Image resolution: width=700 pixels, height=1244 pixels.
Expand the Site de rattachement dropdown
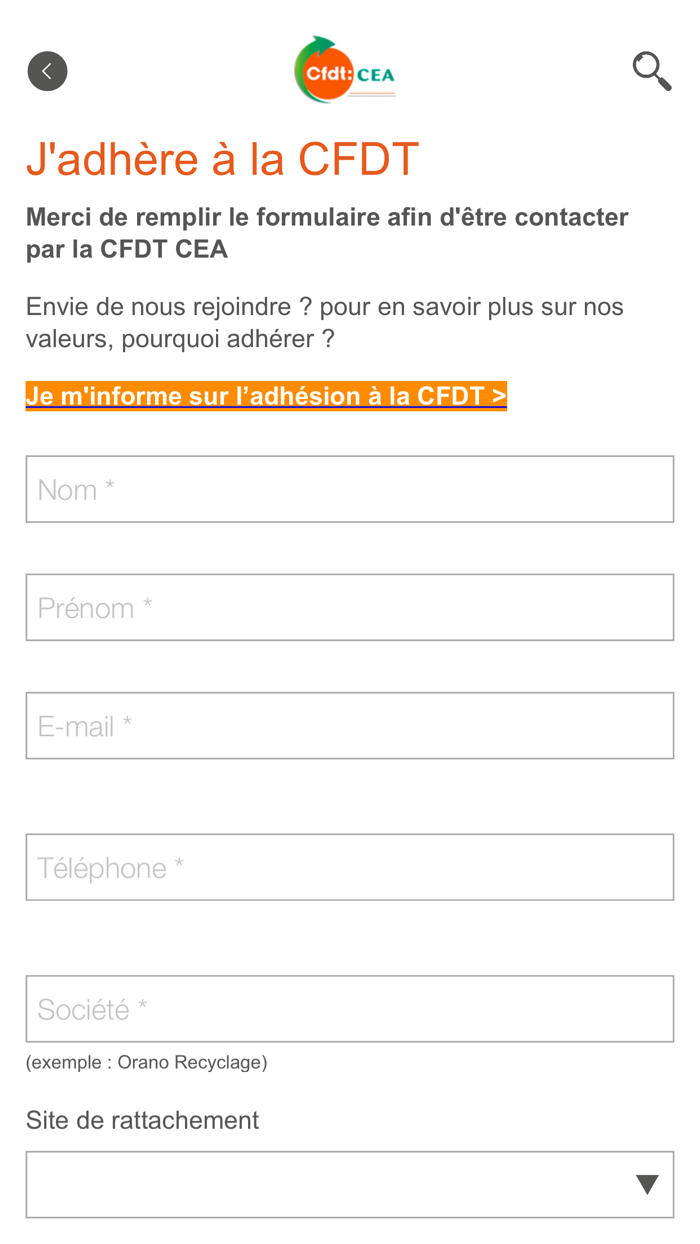click(349, 1184)
